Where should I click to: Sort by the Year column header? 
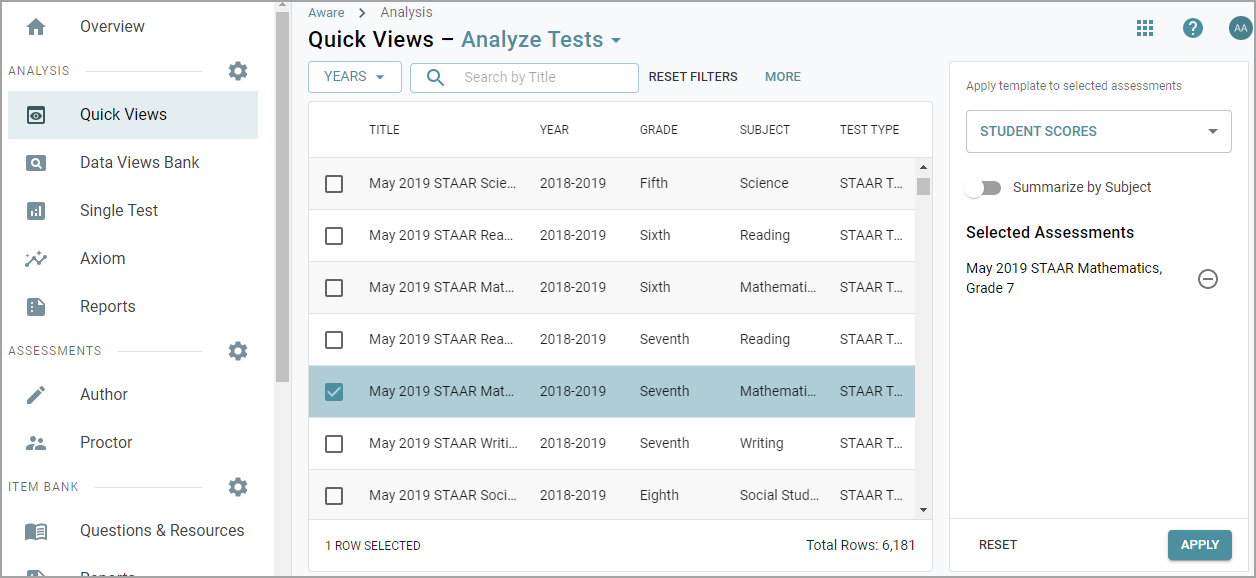(x=554, y=130)
